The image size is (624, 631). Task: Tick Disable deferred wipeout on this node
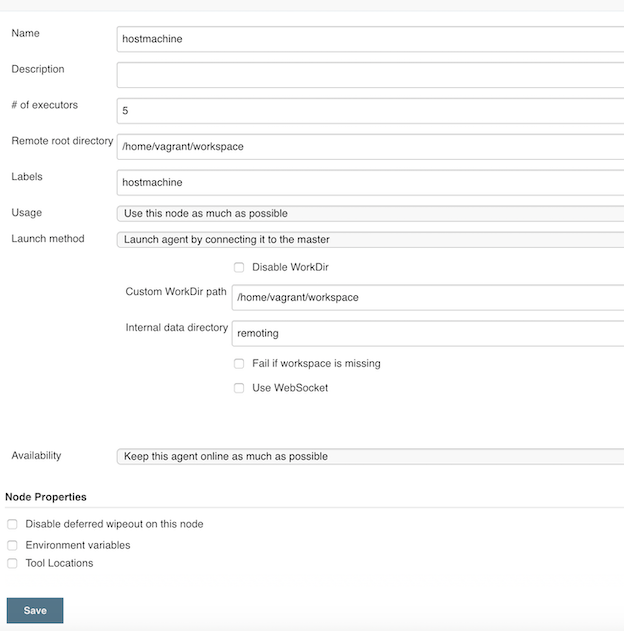(12, 524)
